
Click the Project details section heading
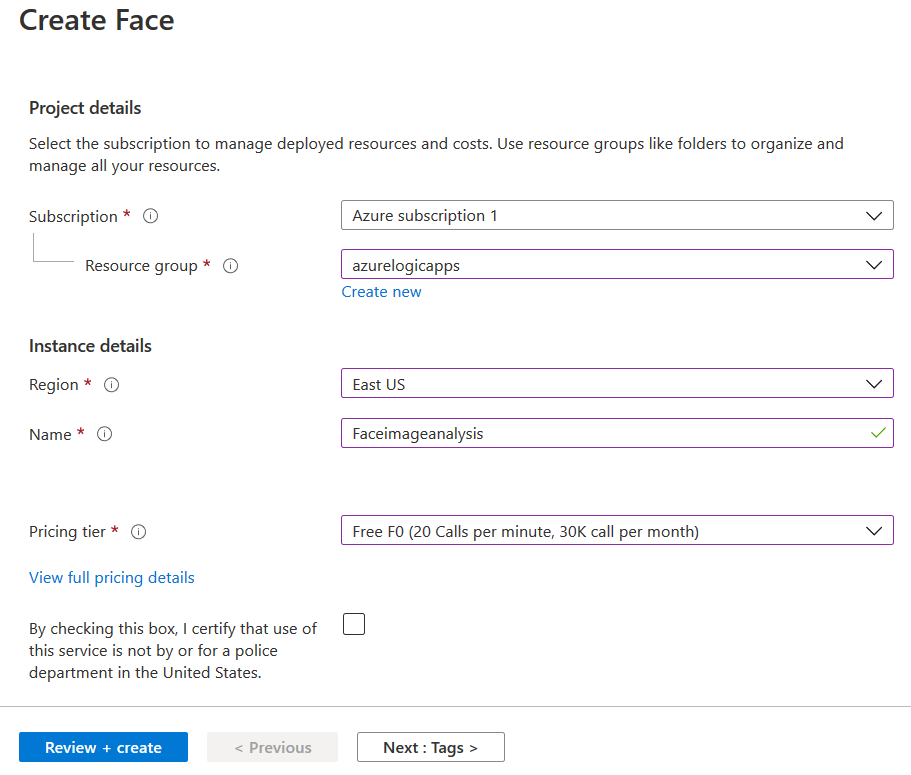point(85,108)
